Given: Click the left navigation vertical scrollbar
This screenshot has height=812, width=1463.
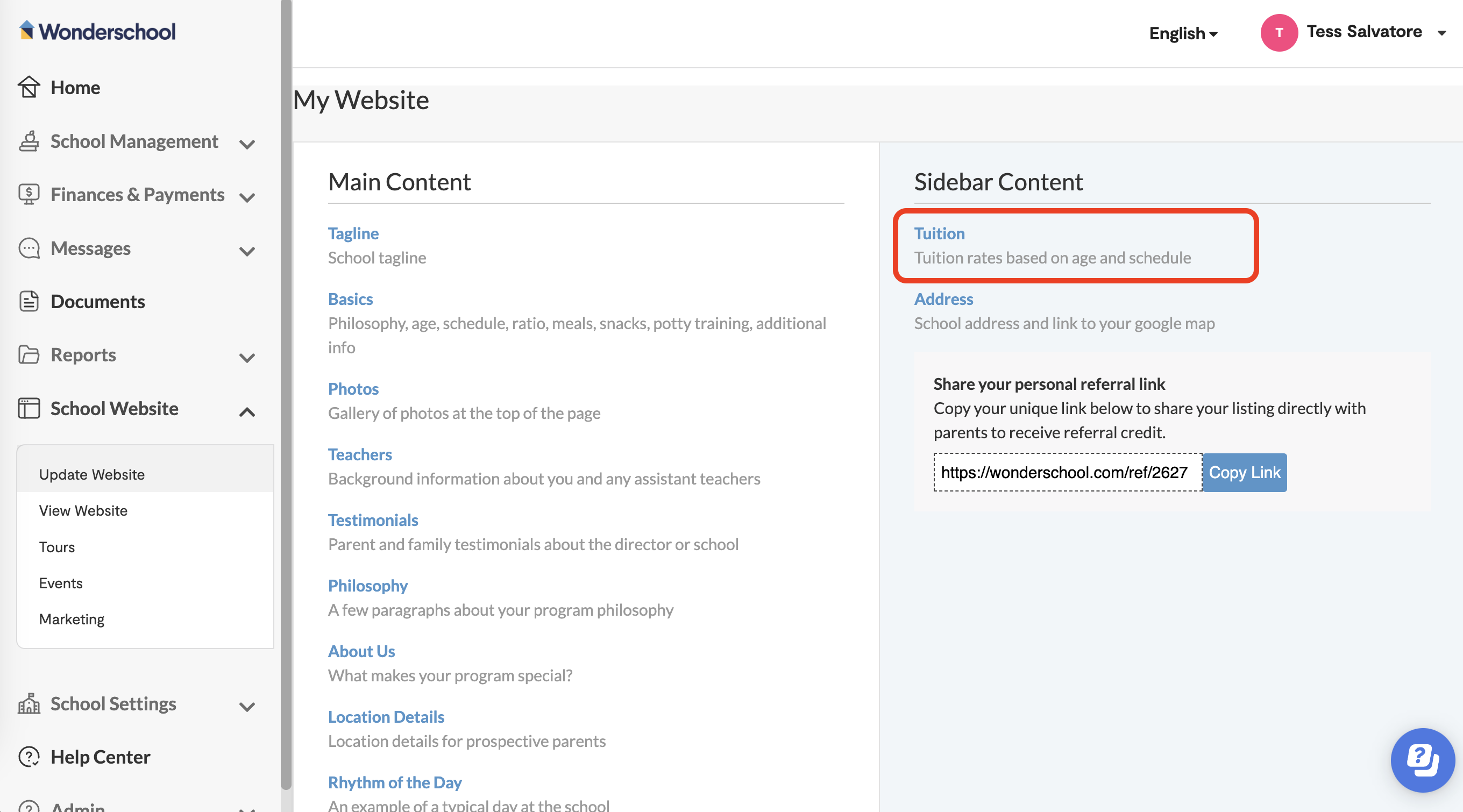Looking at the screenshot, I should 286,395.
